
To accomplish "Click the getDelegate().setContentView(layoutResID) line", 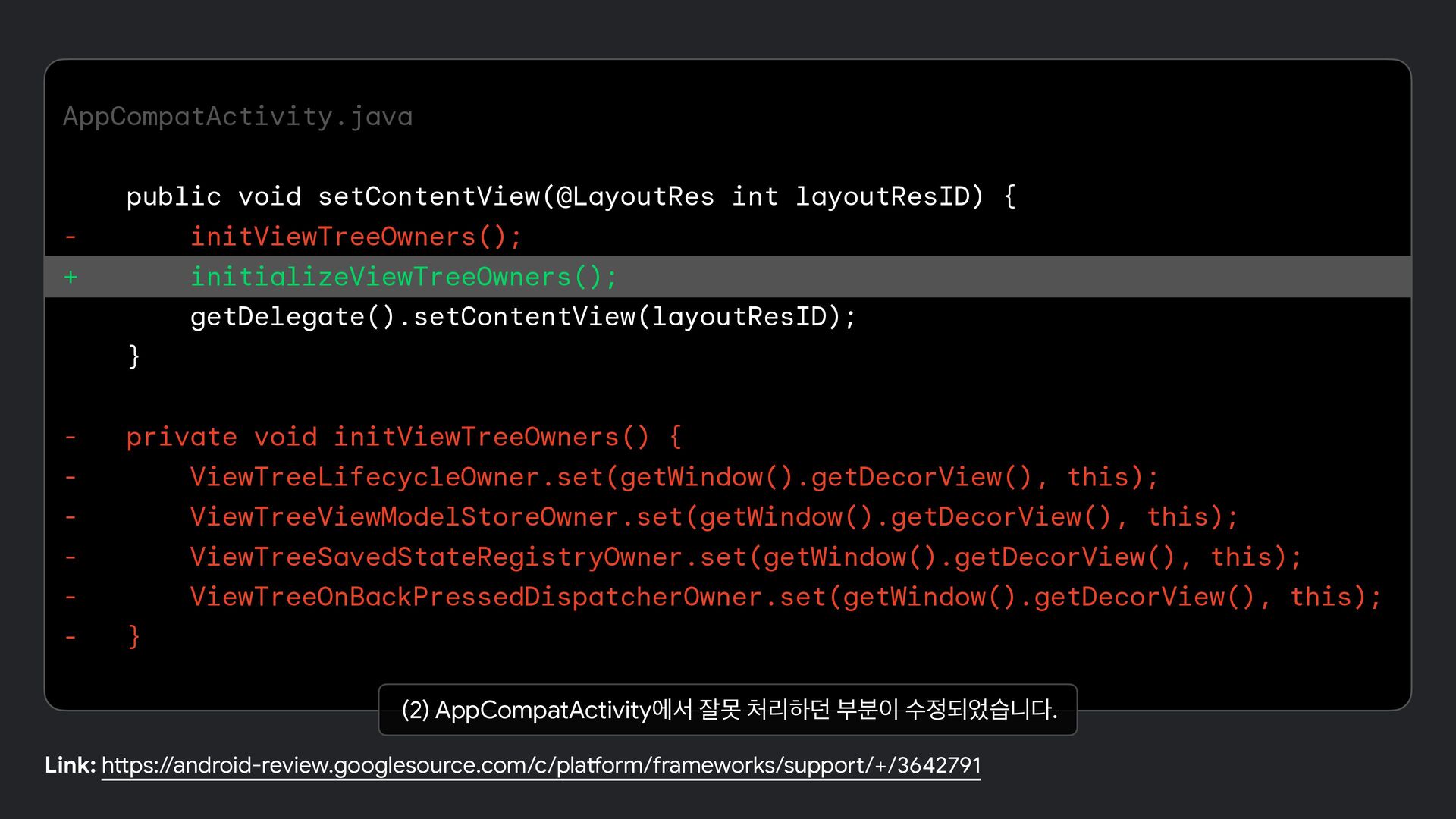I will pyautogui.click(x=522, y=316).
